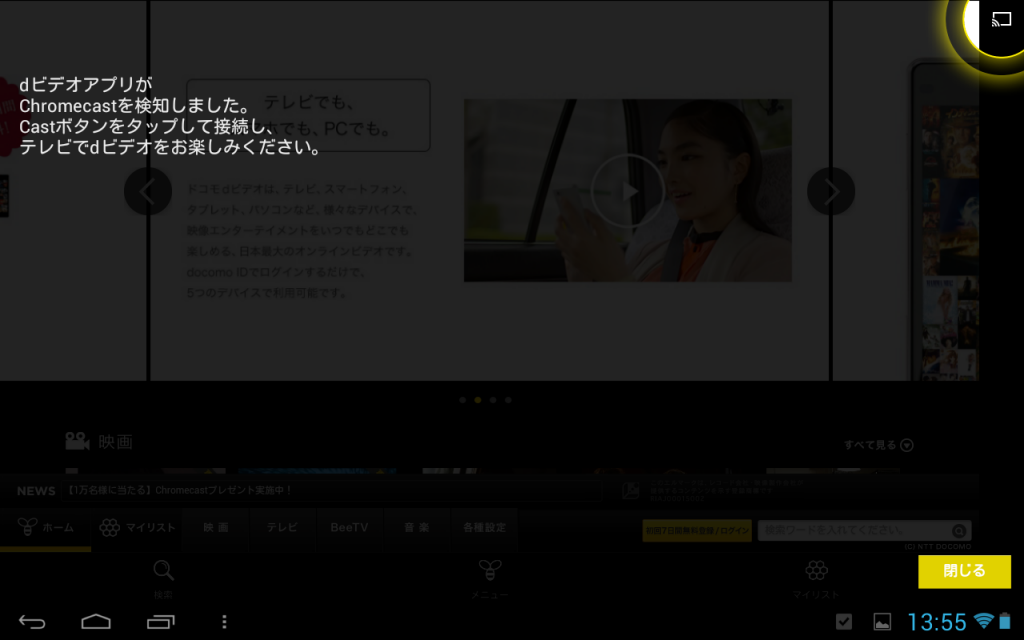Open the three-dot overflow menu
The width and height of the screenshot is (1024, 640).
point(224,622)
